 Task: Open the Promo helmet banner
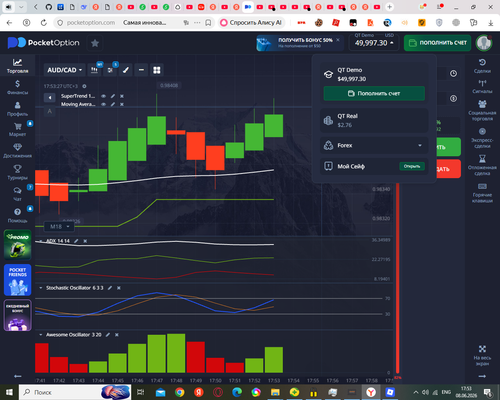coord(18,245)
